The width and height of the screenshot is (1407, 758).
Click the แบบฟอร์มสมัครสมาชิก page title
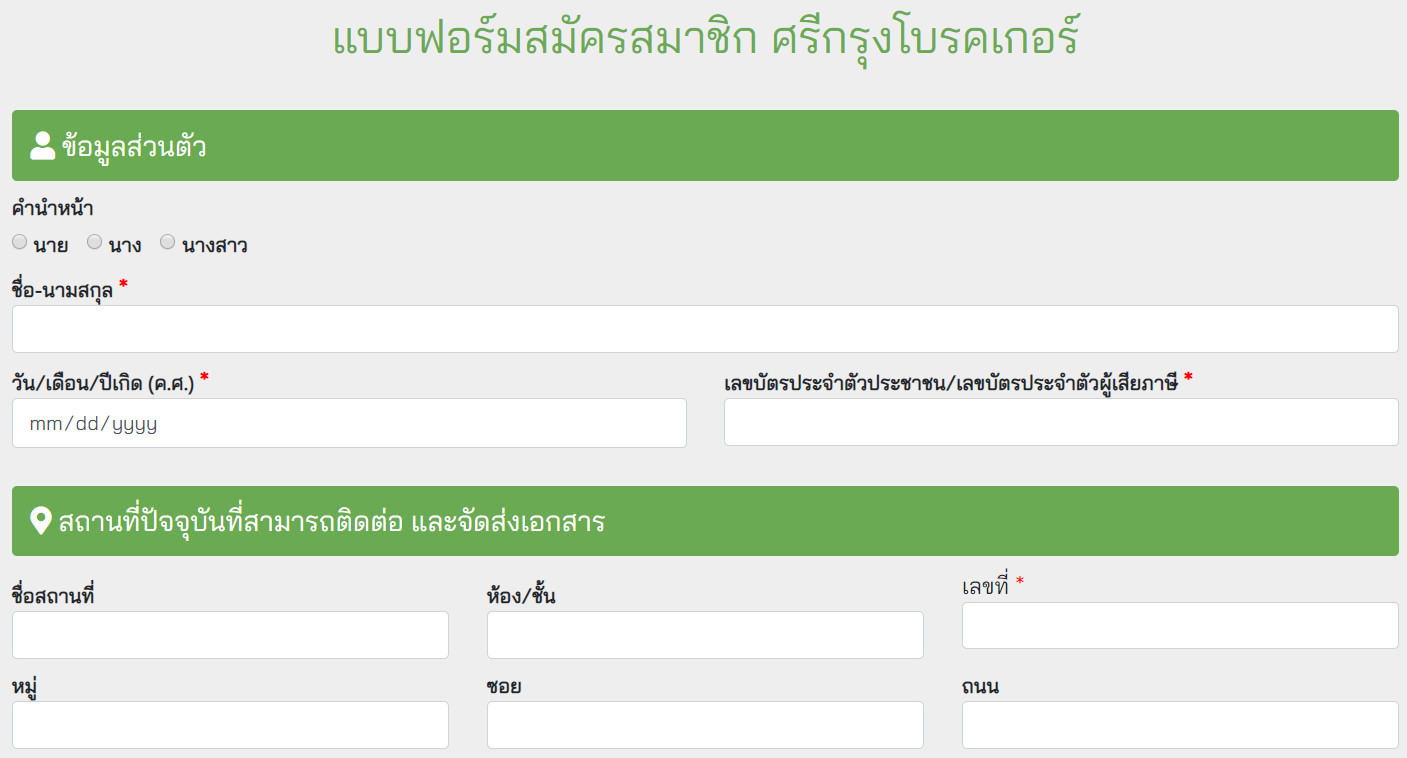(x=705, y=37)
